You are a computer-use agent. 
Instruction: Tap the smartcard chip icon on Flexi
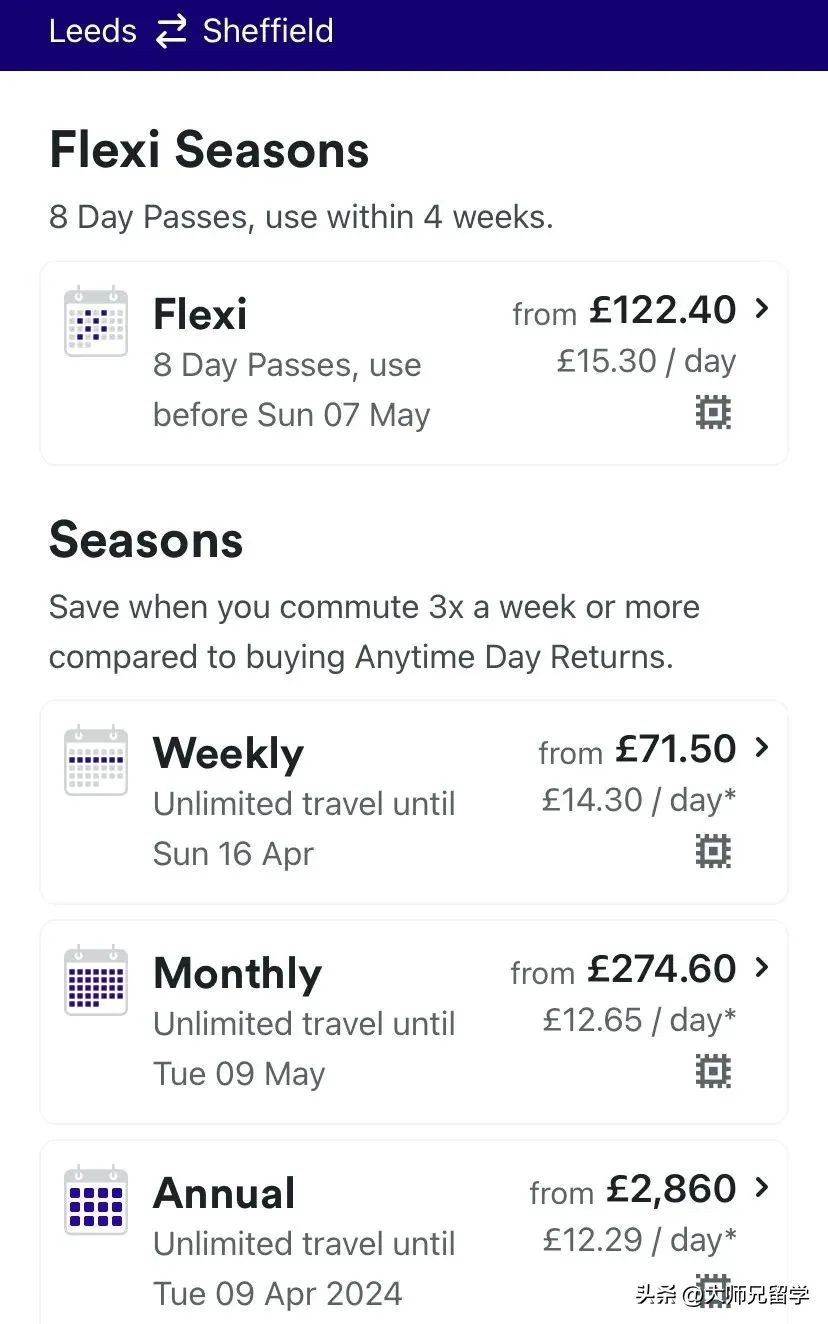coord(713,412)
